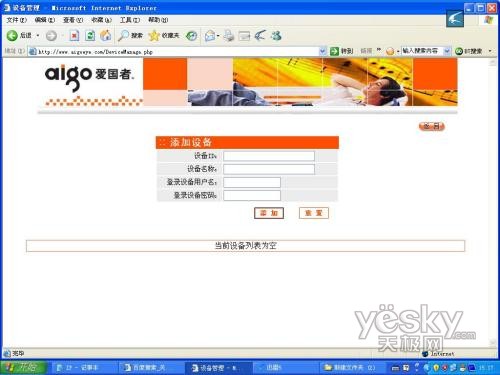The height and width of the screenshot is (375, 500).
Task: Click the Mail envelope icon
Action: [210, 36]
